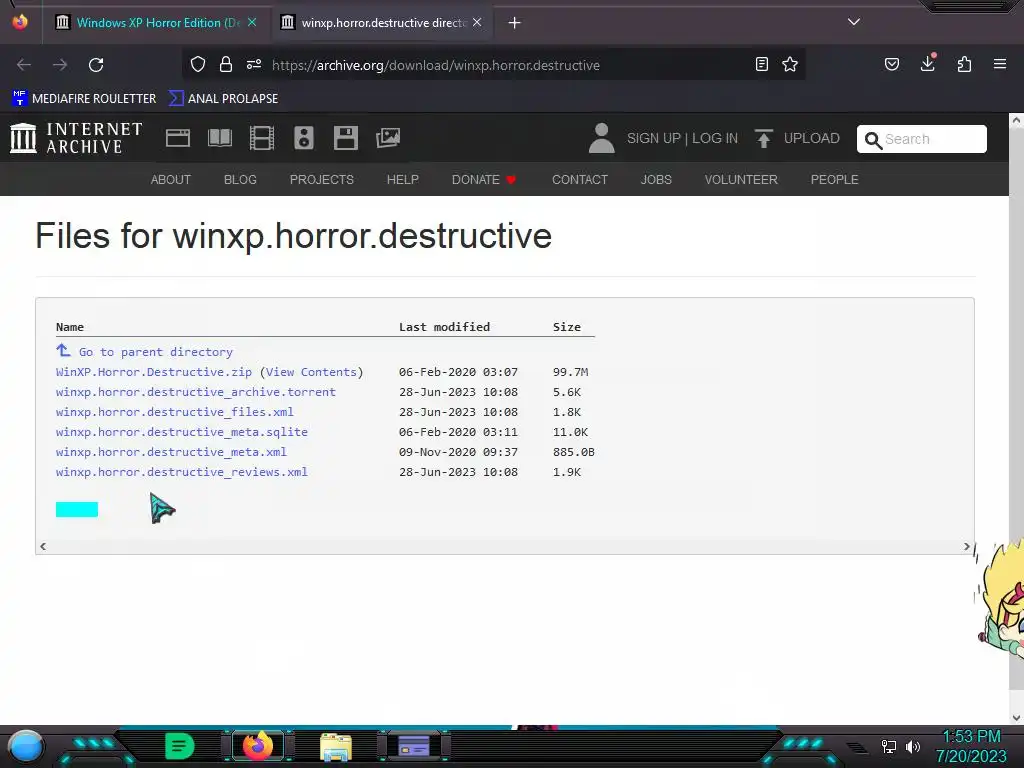1024x768 pixels.
Task: Open the Texts book icon
Action: [219, 138]
